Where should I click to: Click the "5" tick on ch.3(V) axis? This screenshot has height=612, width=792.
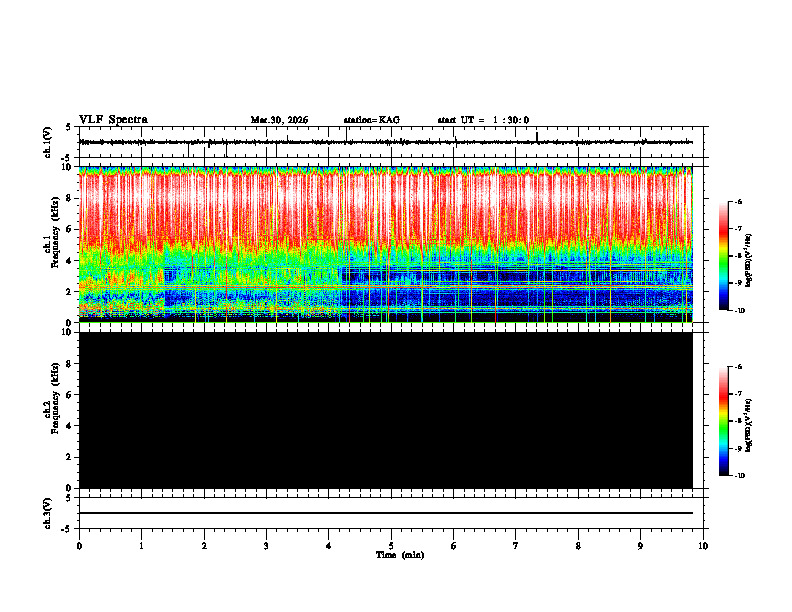(69, 498)
